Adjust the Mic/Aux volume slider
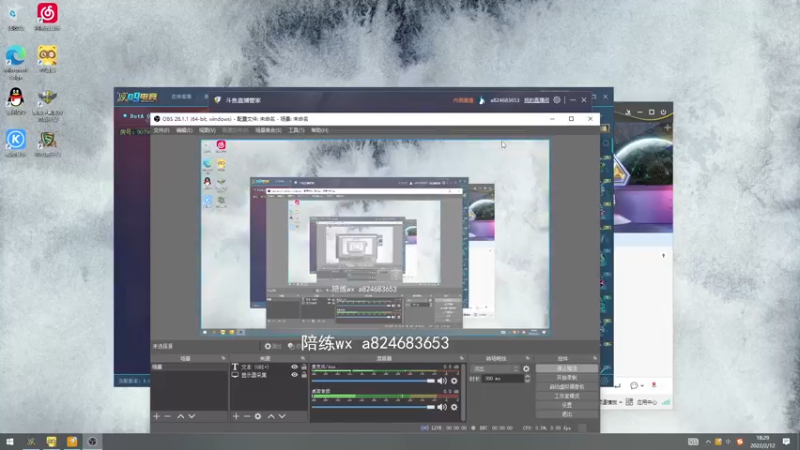Image resolution: width=800 pixels, height=450 pixels. click(x=373, y=381)
